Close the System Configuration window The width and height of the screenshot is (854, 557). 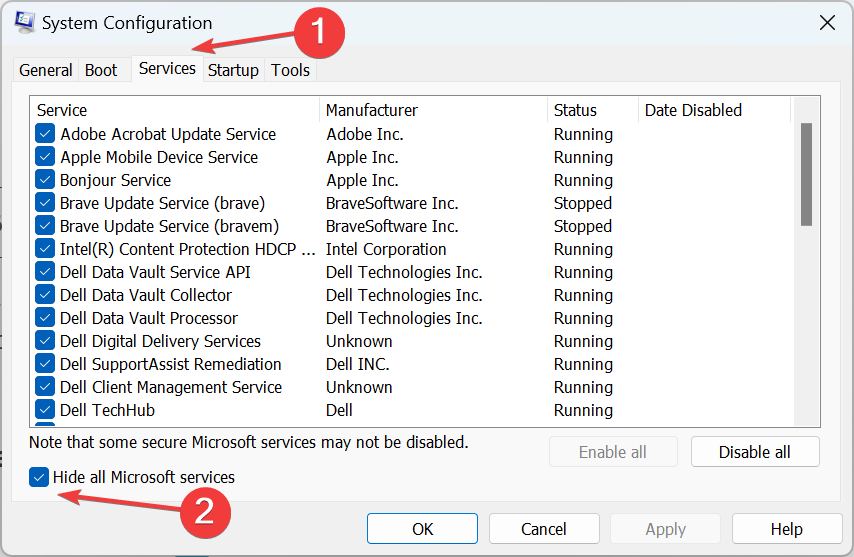coord(827,23)
